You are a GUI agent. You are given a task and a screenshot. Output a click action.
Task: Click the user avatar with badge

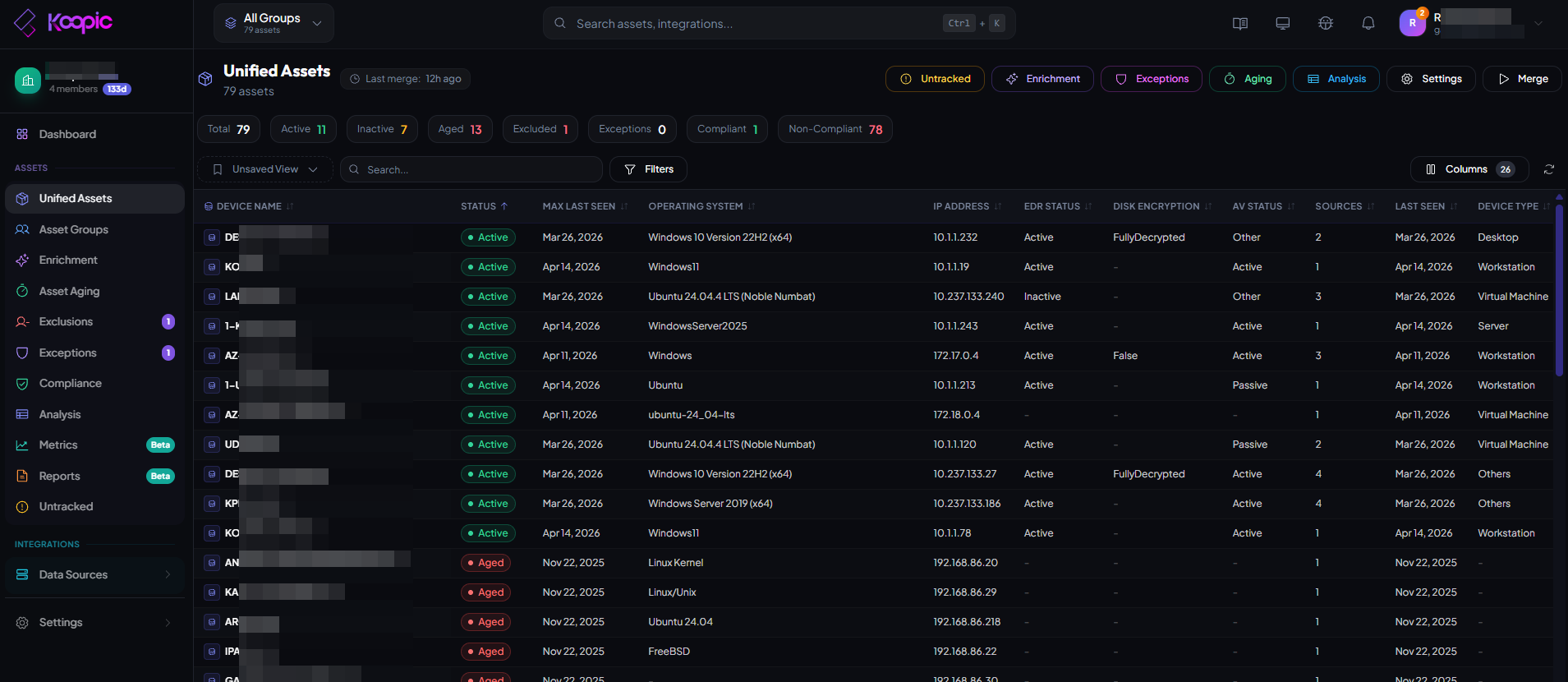tap(1412, 22)
